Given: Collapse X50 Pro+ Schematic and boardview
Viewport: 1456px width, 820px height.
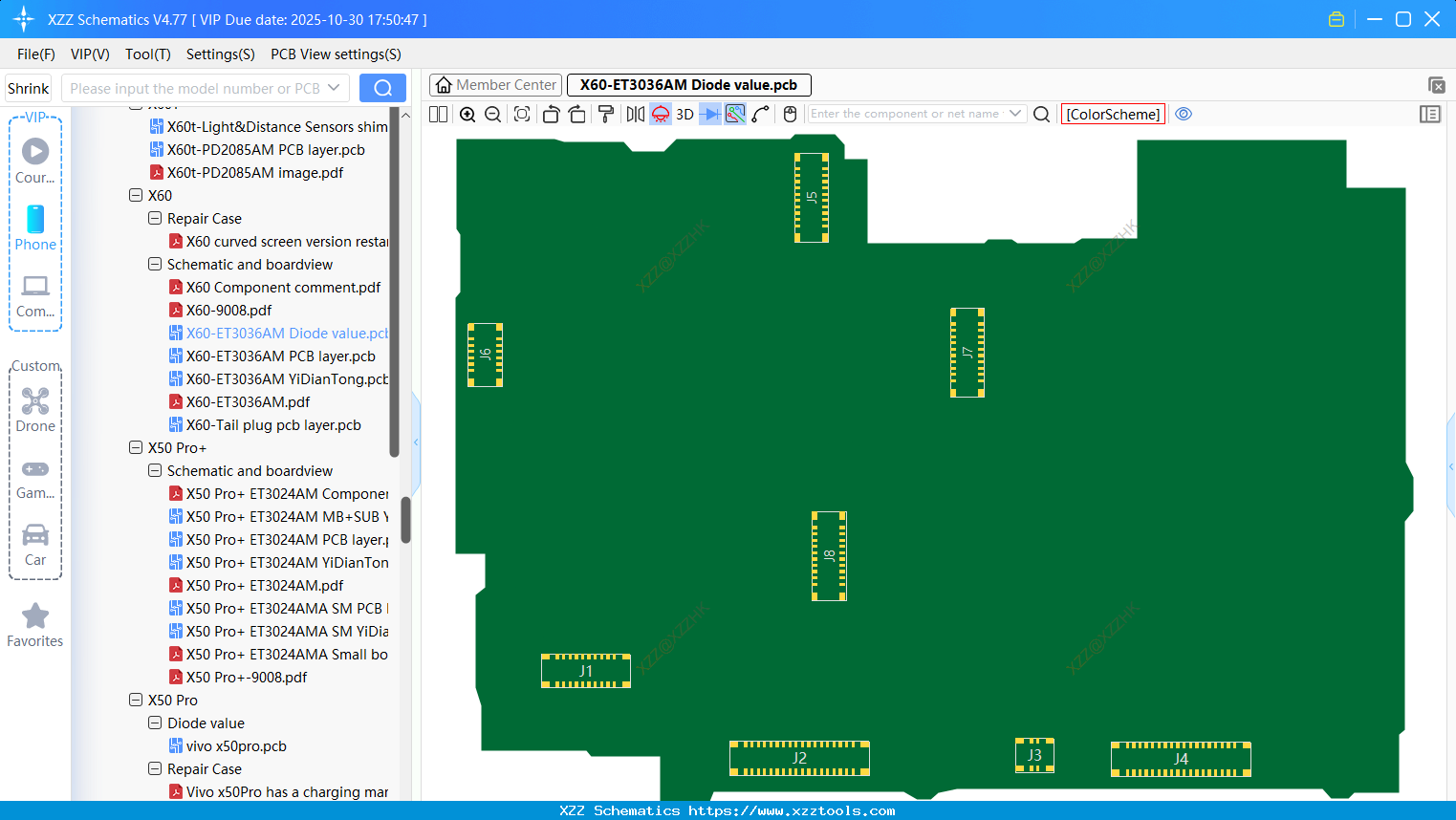Looking at the screenshot, I should pos(155,470).
